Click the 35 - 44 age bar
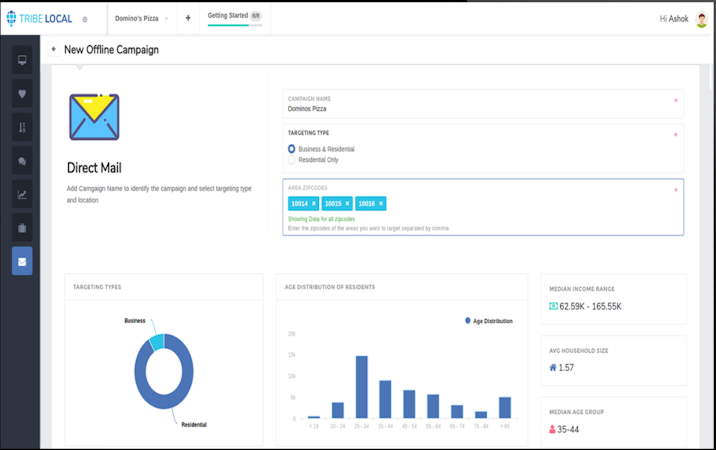The image size is (716, 450). pos(385,399)
